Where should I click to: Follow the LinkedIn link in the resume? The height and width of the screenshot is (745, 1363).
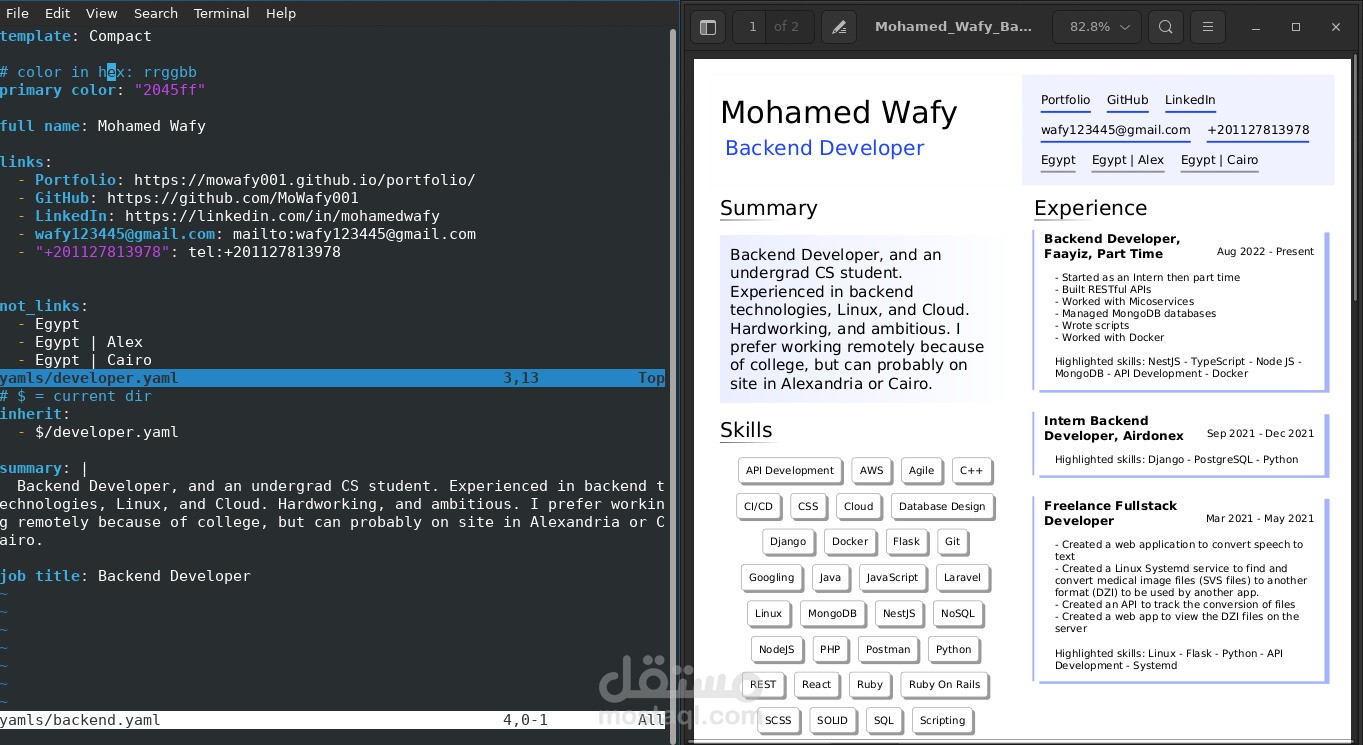coord(1190,100)
